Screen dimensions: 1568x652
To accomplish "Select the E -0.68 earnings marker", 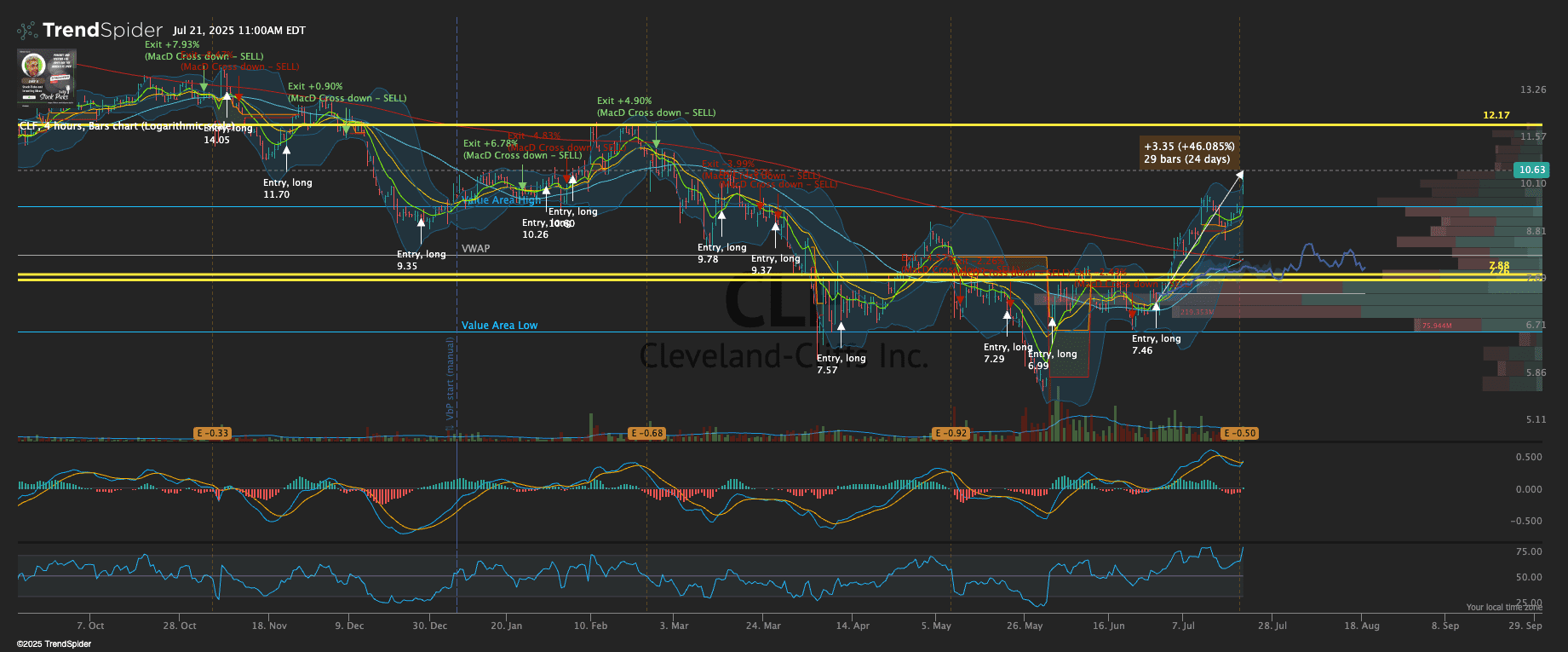I will (x=647, y=433).
